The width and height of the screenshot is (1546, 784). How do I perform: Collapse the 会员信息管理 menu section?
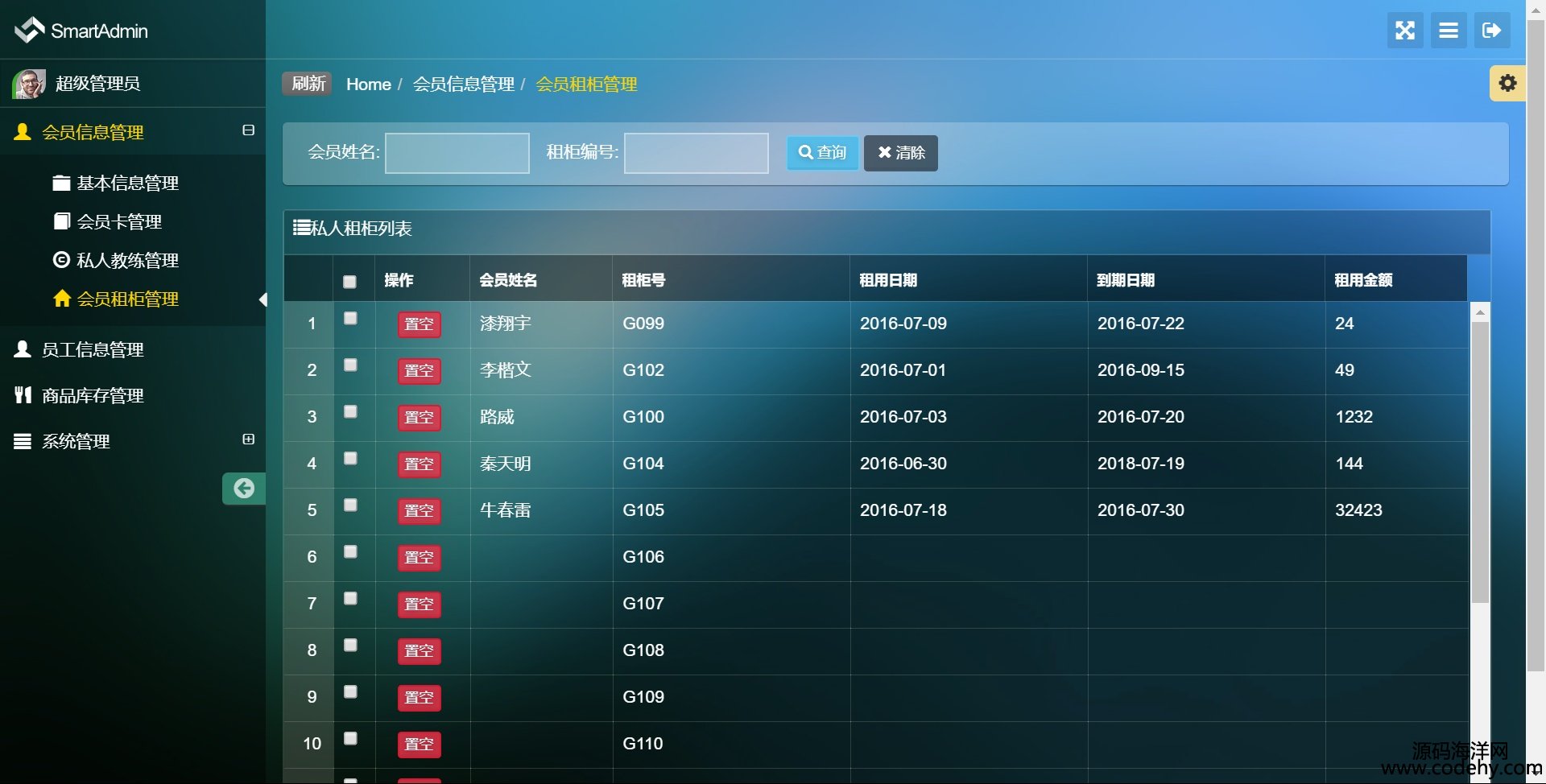click(x=248, y=130)
